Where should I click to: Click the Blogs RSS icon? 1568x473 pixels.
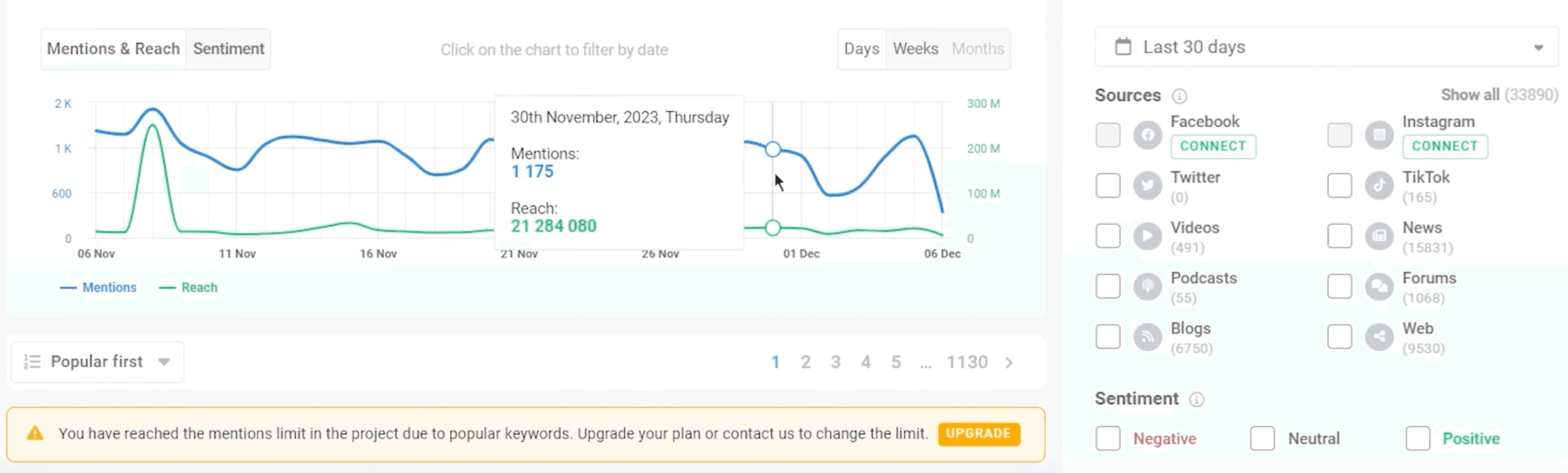click(1148, 336)
